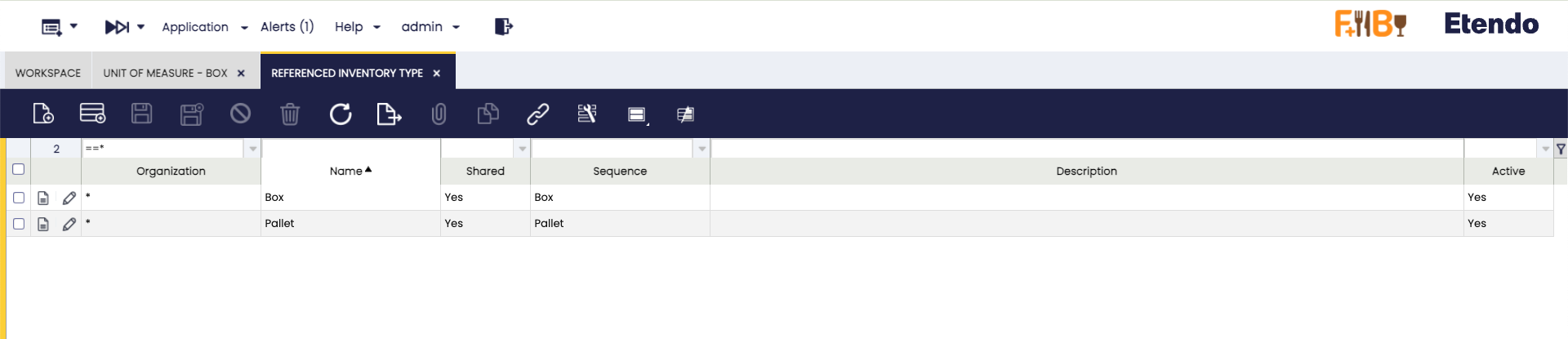Viewport: 1568px width, 339px height.
Task: Open Alerts (1) link
Action: point(287,27)
